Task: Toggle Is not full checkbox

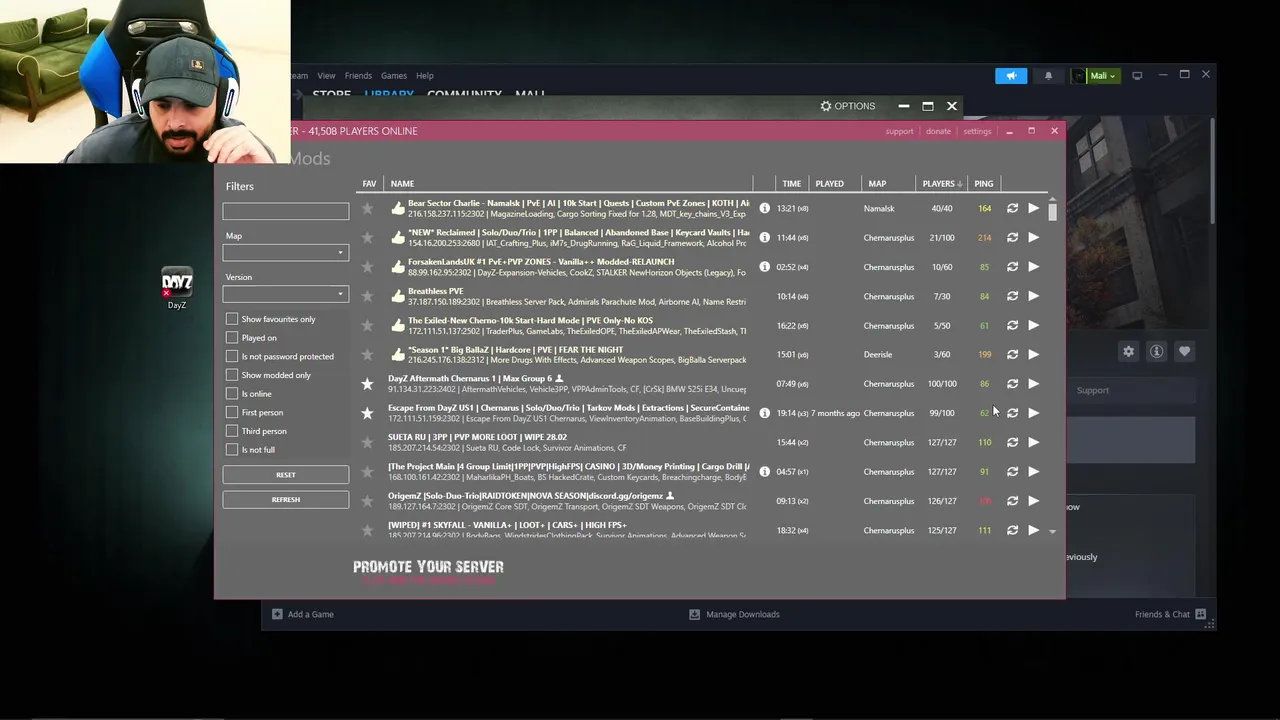Action: pyautogui.click(x=232, y=450)
